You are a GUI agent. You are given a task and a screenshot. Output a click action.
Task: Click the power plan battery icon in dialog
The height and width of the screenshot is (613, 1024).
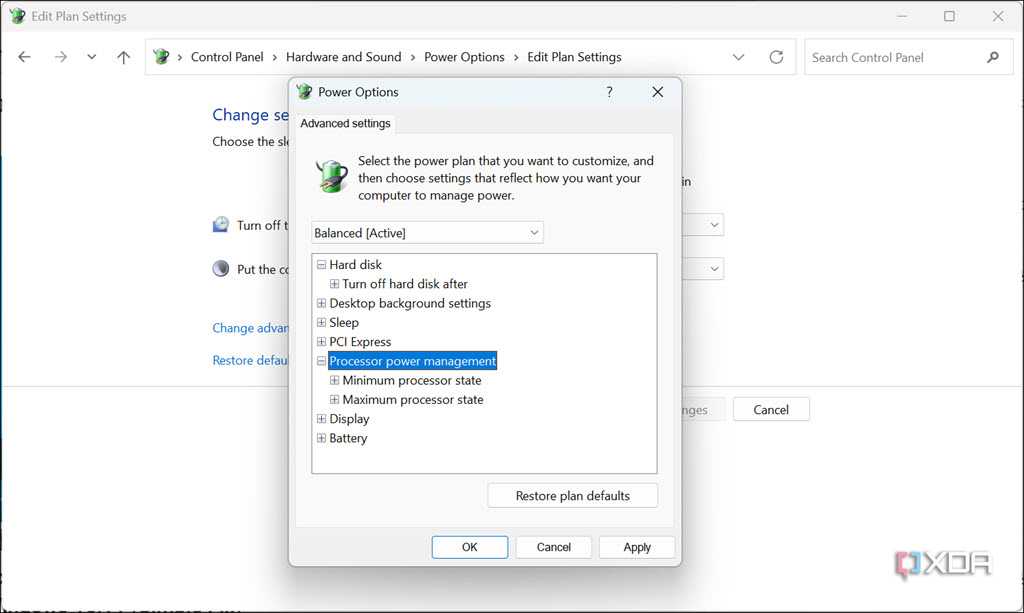click(x=332, y=176)
